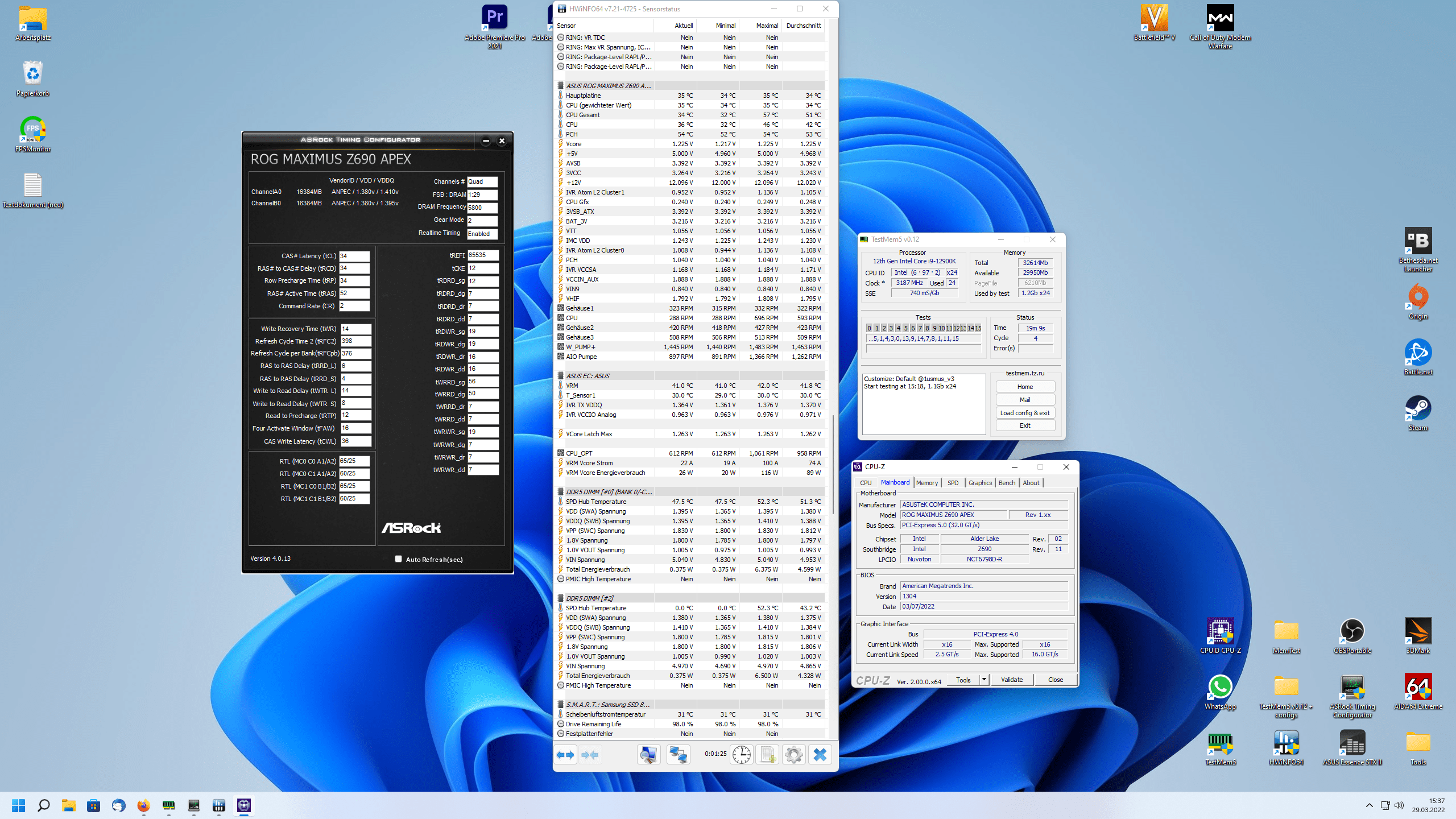Select Quad option in Channel dropdown
This screenshot has width=1456, height=819.
[482, 181]
